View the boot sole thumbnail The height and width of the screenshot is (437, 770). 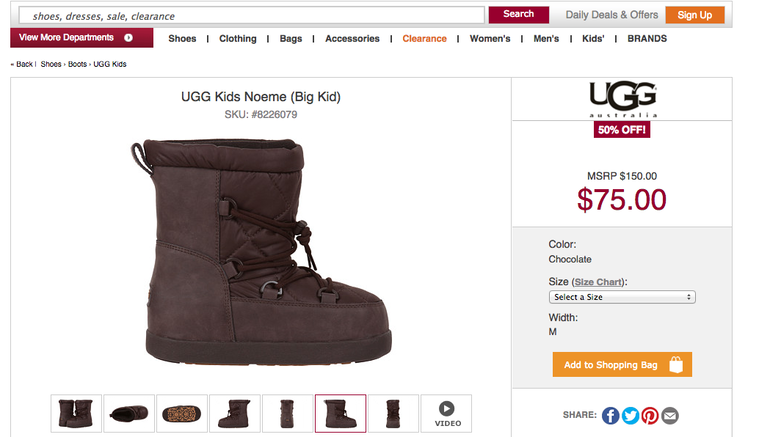182,413
